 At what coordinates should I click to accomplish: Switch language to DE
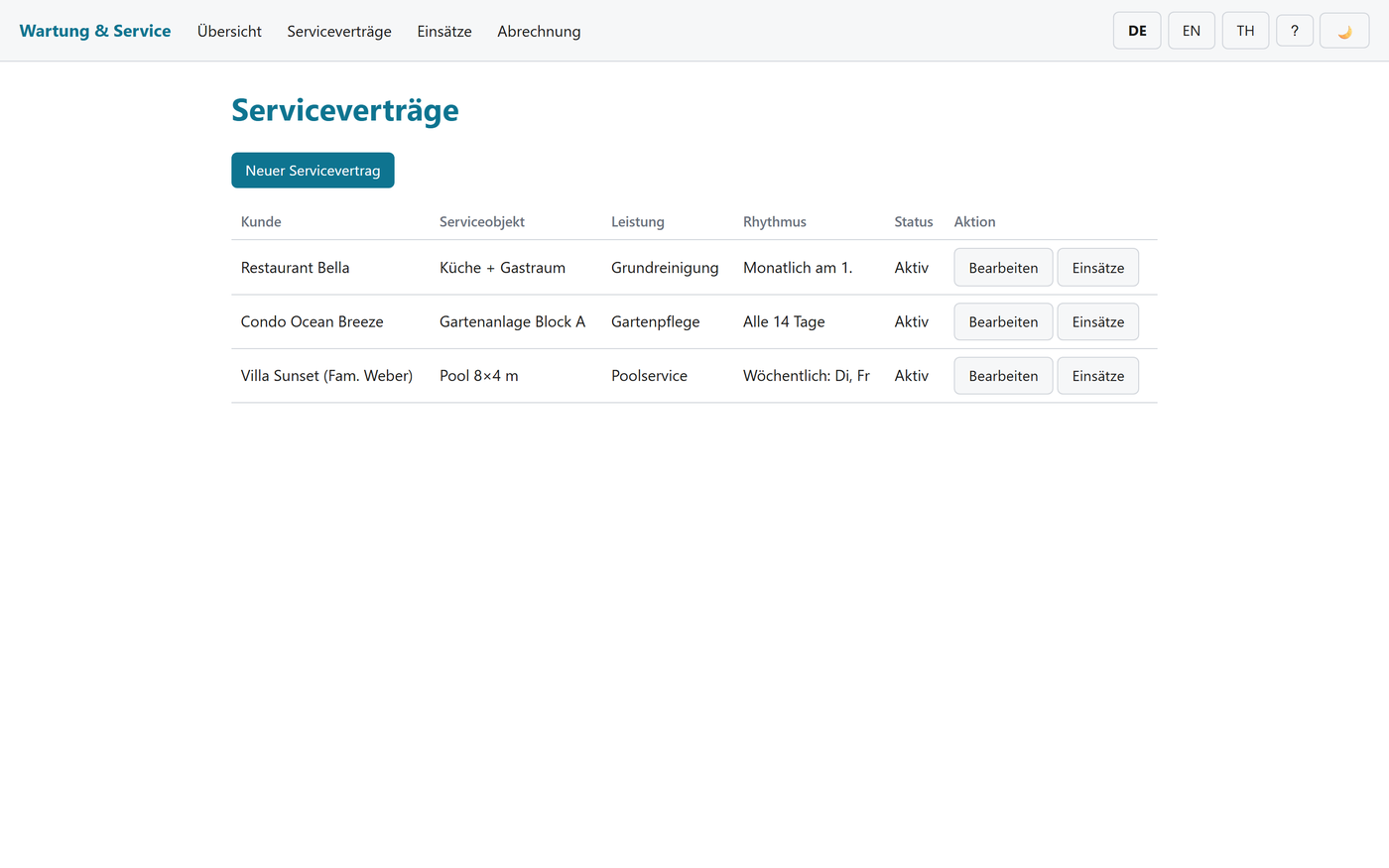pyautogui.click(x=1137, y=31)
